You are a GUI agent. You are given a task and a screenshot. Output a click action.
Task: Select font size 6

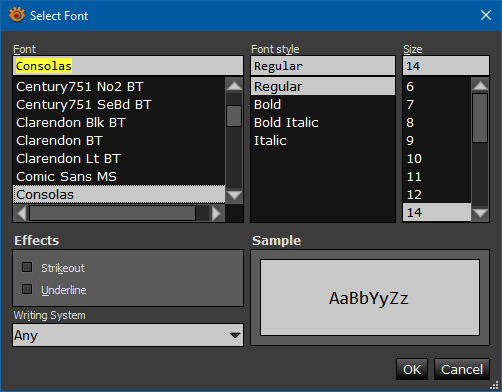437,87
